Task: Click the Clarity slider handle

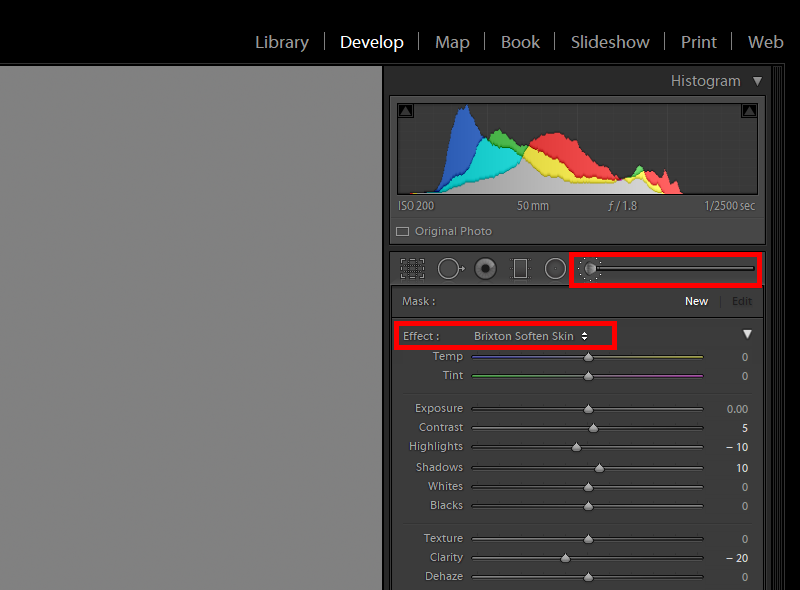Action: point(565,559)
